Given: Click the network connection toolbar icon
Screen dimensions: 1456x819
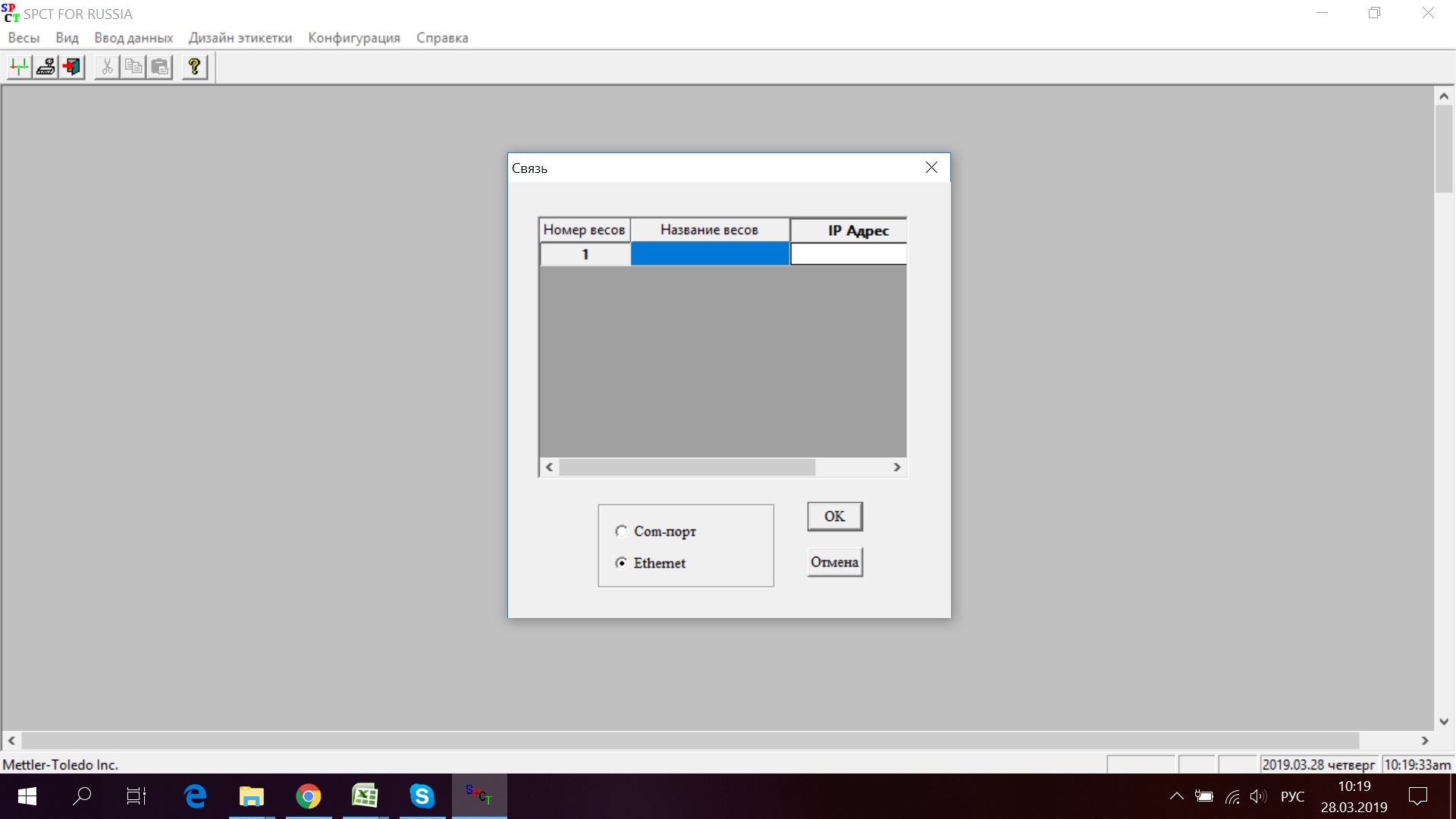Looking at the screenshot, I should click(x=19, y=67).
